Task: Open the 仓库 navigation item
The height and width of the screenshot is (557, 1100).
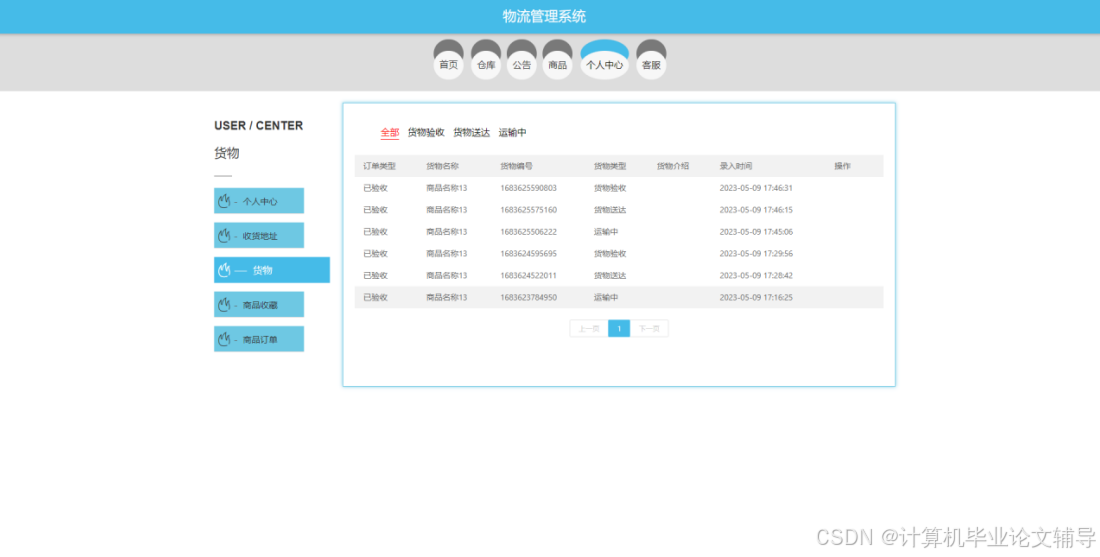Action: (486, 60)
